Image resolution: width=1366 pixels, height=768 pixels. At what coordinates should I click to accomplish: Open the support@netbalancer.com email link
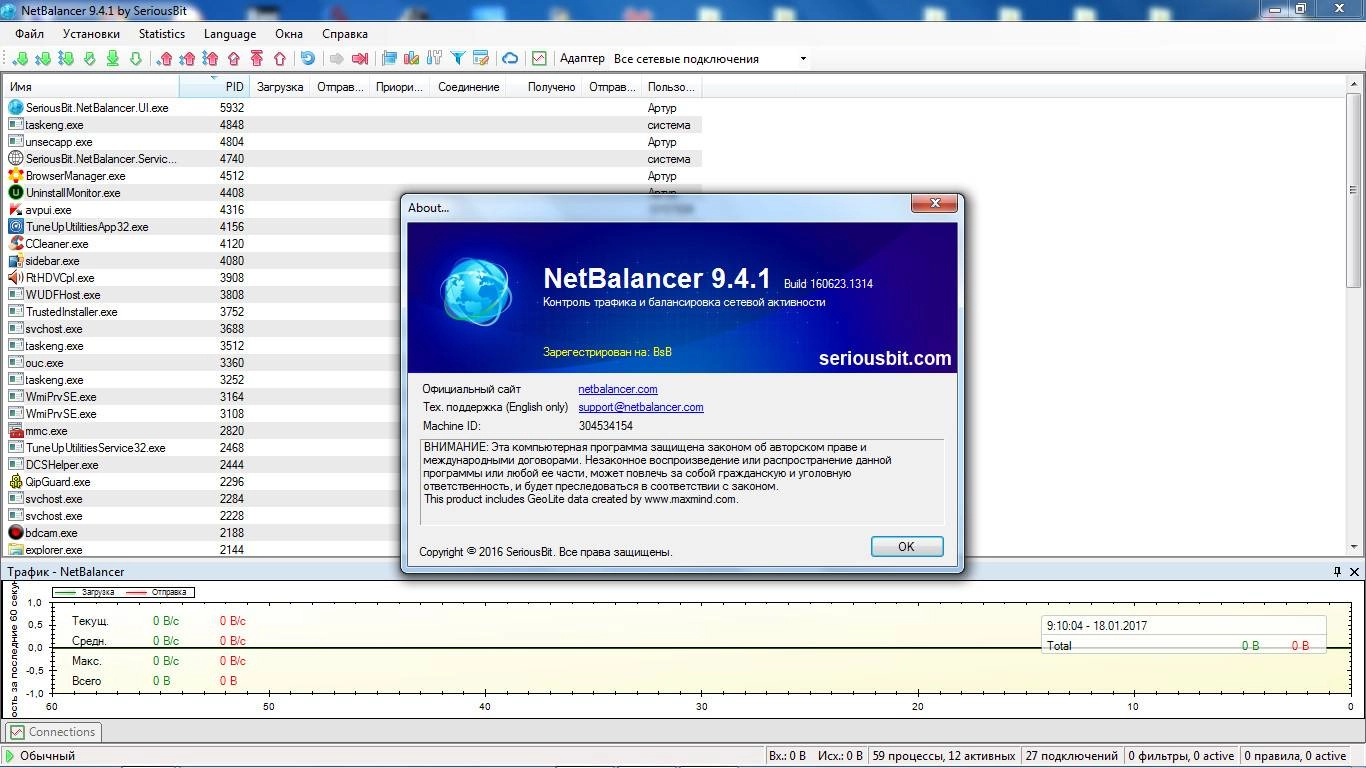click(x=641, y=407)
